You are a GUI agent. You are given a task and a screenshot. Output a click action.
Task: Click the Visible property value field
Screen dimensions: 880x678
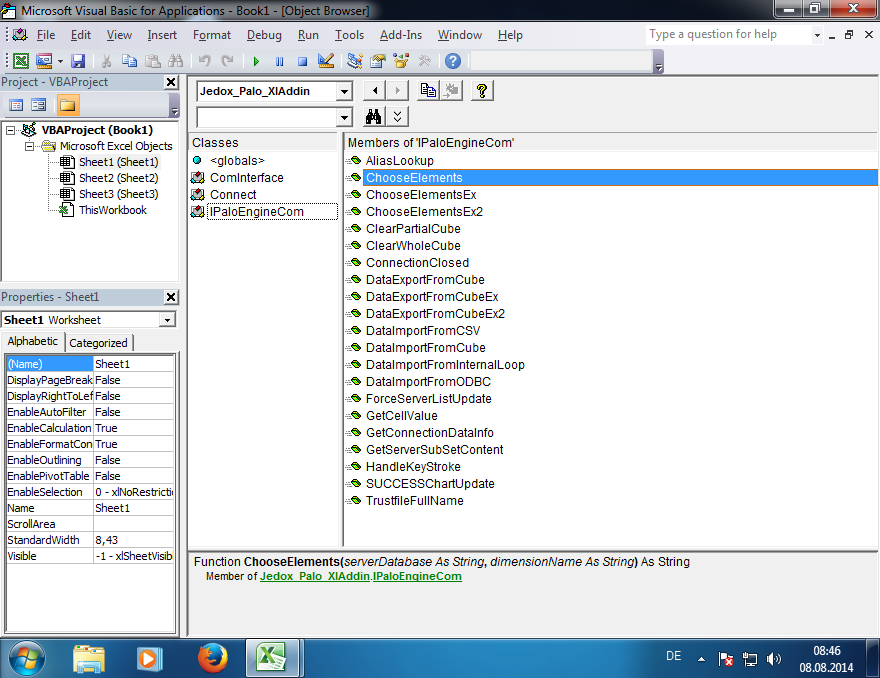(x=134, y=556)
